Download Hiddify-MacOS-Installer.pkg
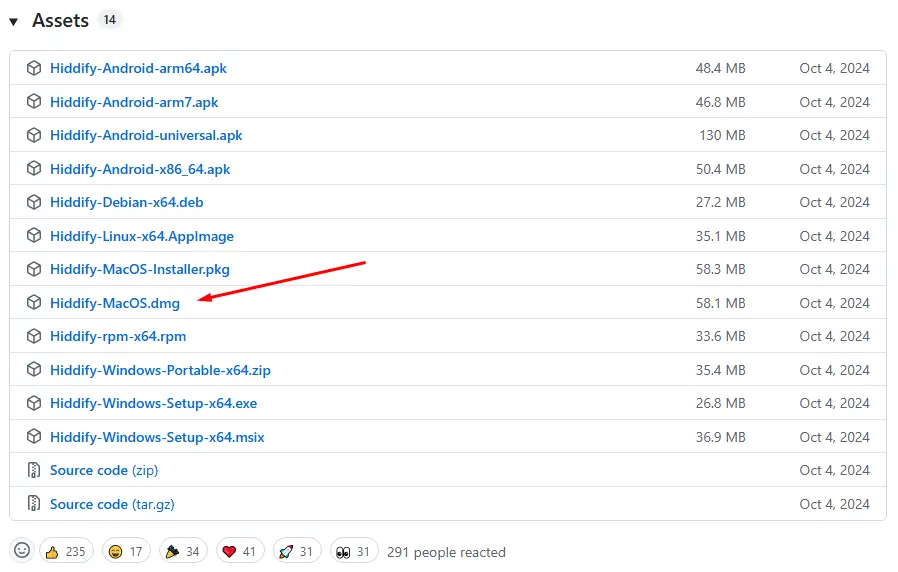 (140, 269)
